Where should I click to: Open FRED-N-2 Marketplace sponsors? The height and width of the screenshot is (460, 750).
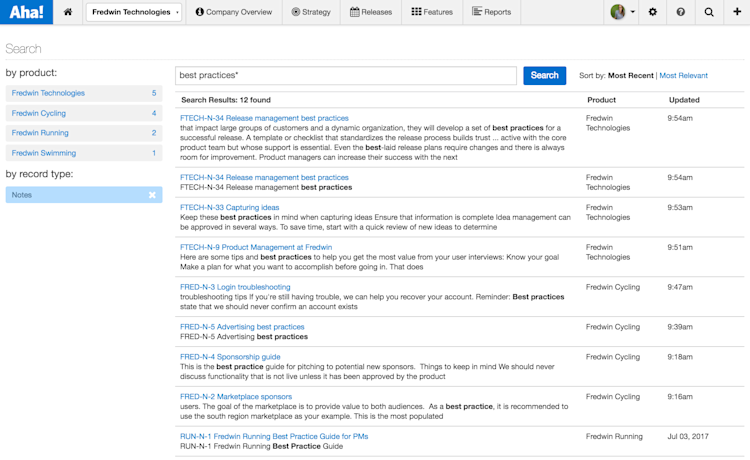236,396
